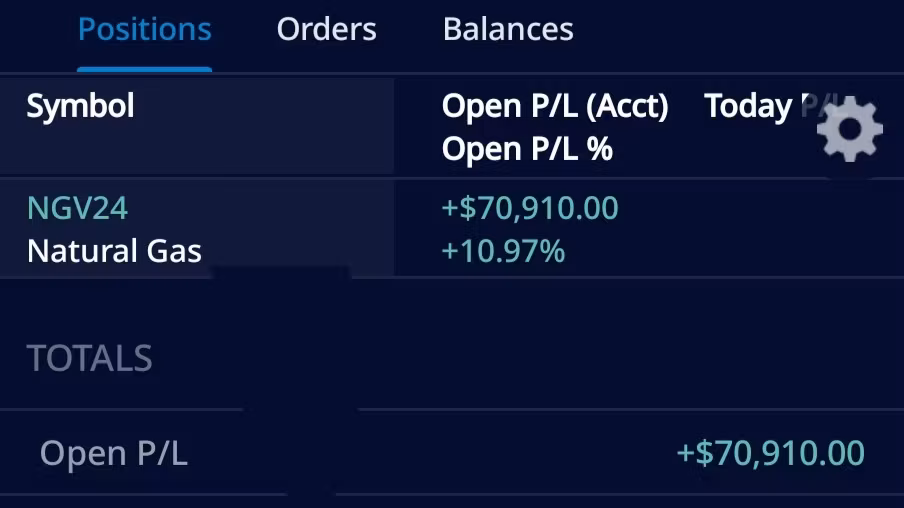The height and width of the screenshot is (508, 904).
Task: Click the total Open P/L amount under TOTALS
Action: pyautogui.click(x=770, y=453)
